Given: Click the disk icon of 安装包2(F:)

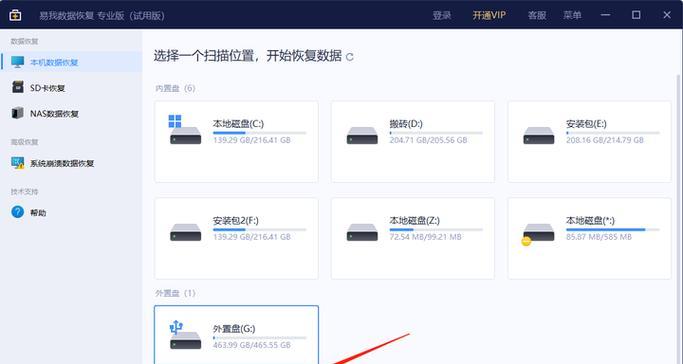Looking at the screenshot, I should [x=185, y=232].
